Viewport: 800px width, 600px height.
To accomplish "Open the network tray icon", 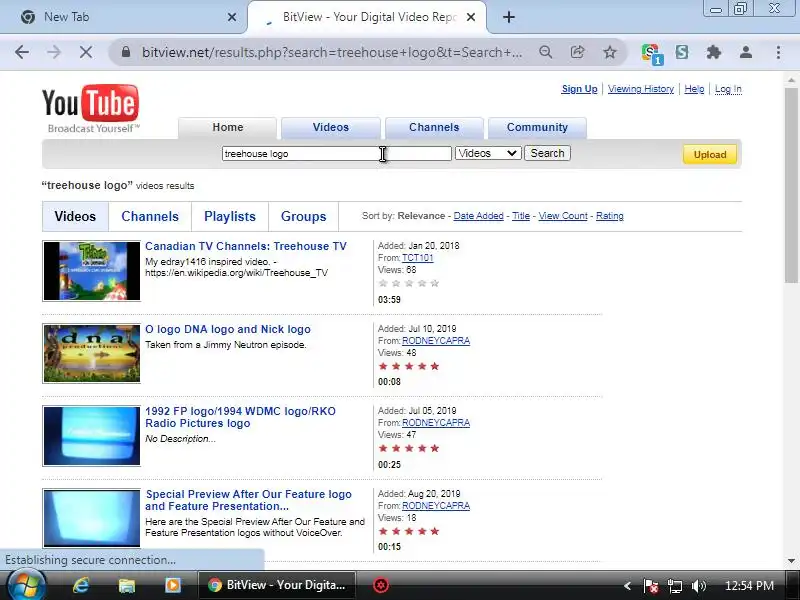I will [674, 586].
